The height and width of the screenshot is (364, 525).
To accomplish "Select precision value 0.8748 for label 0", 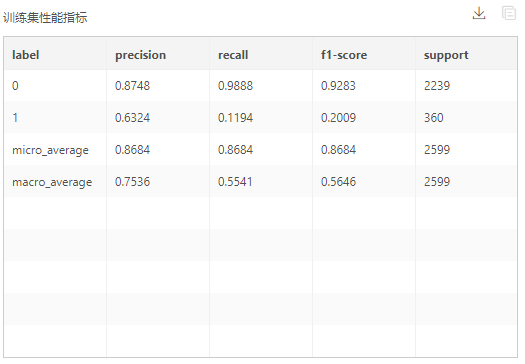I will pyautogui.click(x=133, y=86).
